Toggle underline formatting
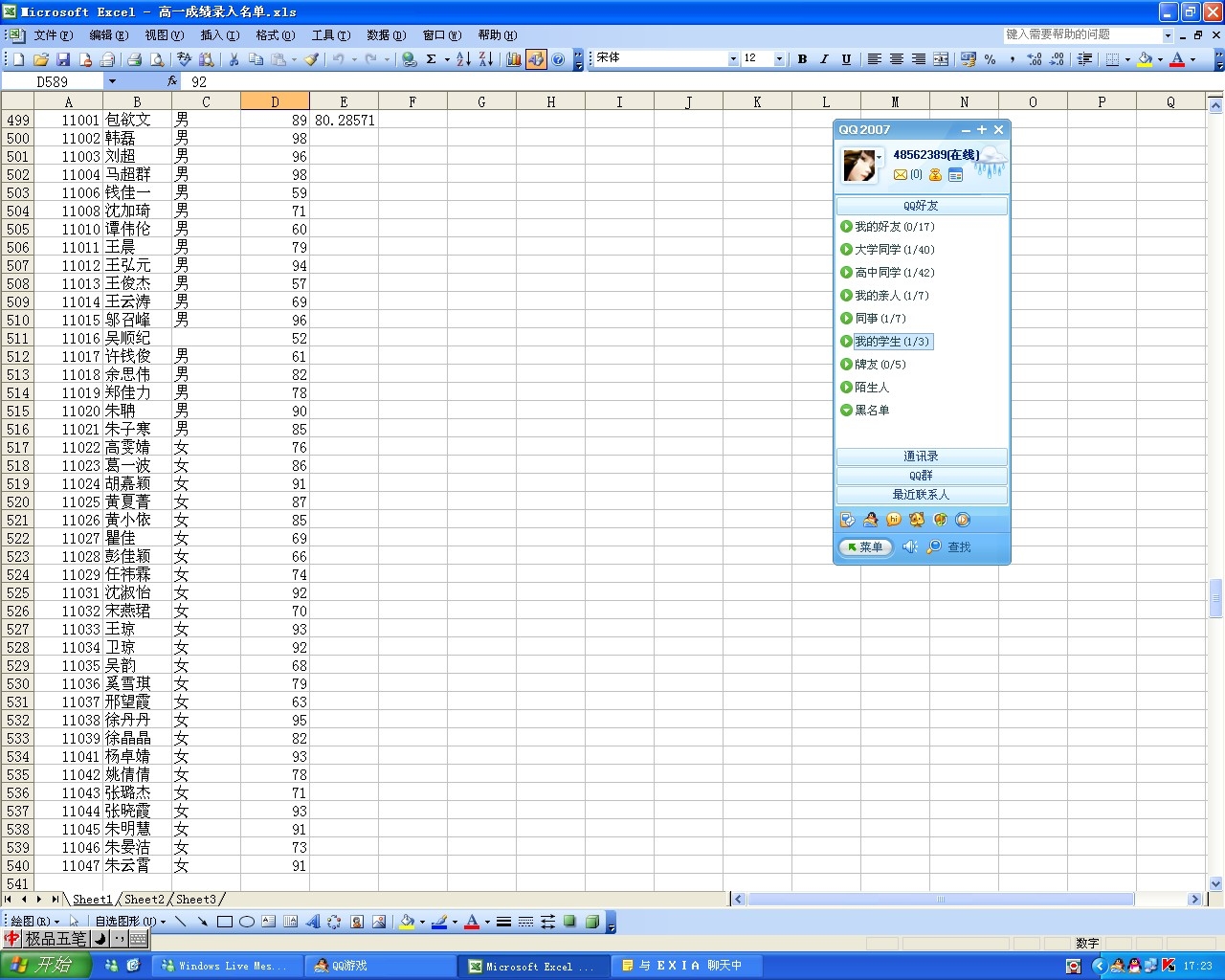Screen dimensions: 1225x980 pos(846,59)
